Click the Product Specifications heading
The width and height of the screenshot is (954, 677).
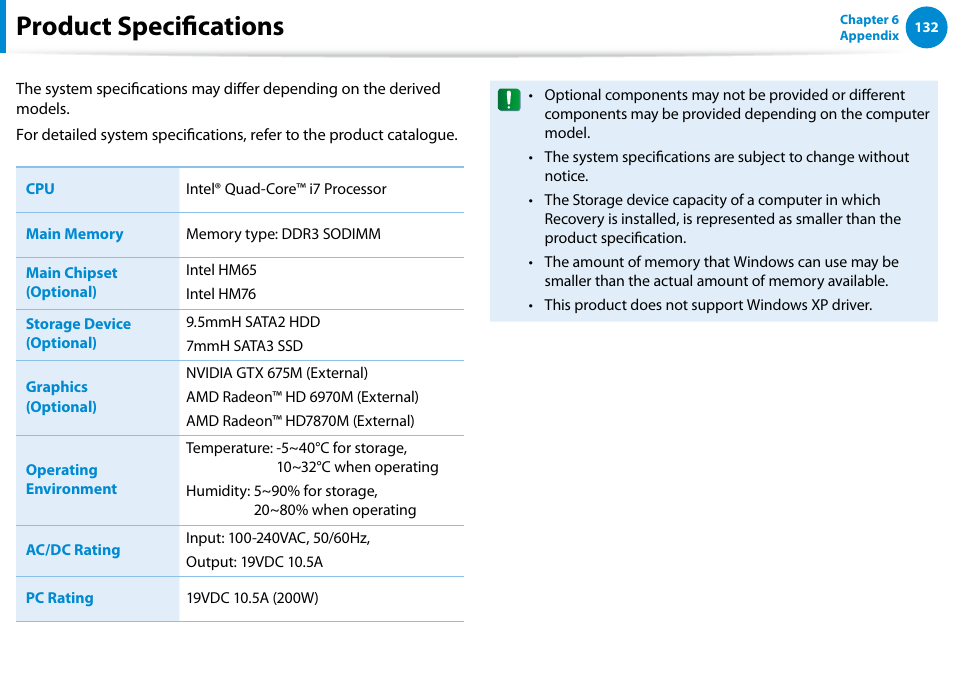tap(150, 26)
